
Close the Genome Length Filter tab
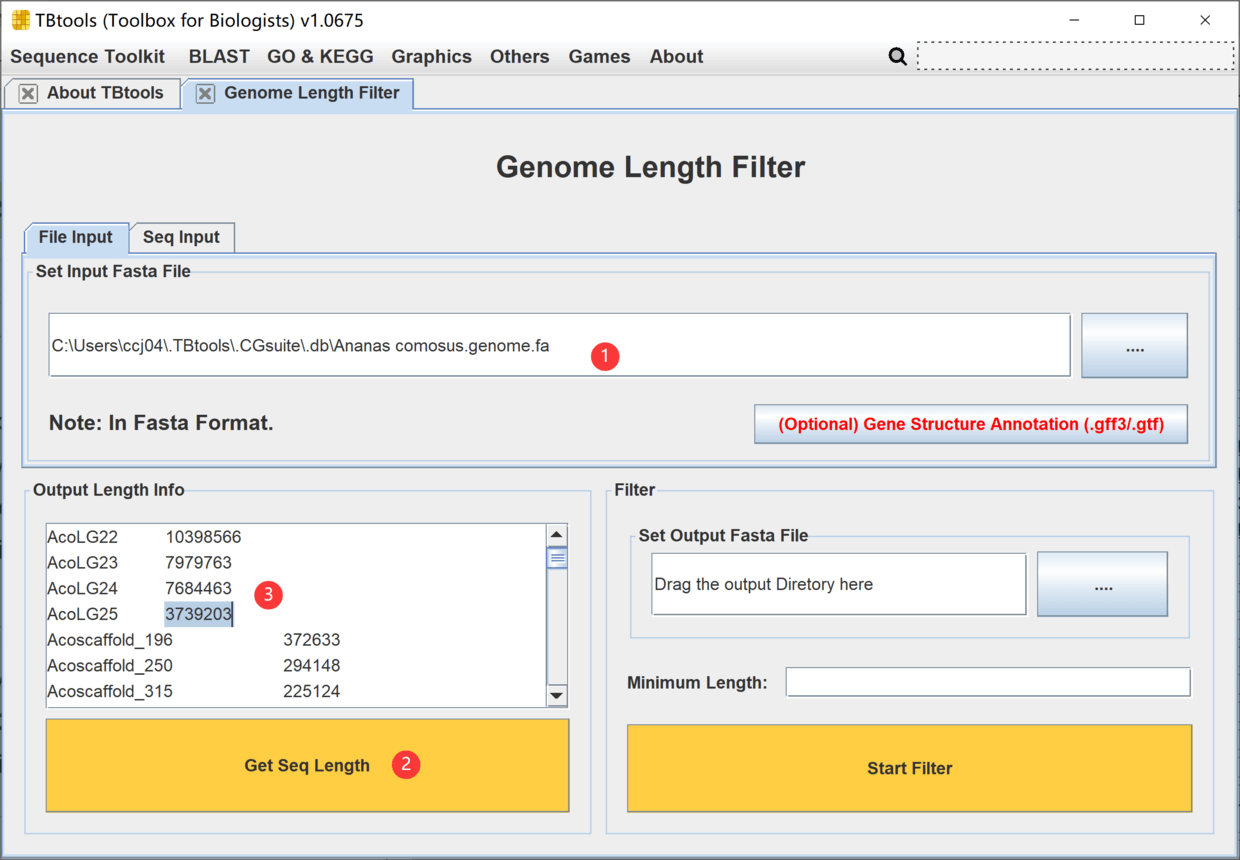click(x=205, y=93)
